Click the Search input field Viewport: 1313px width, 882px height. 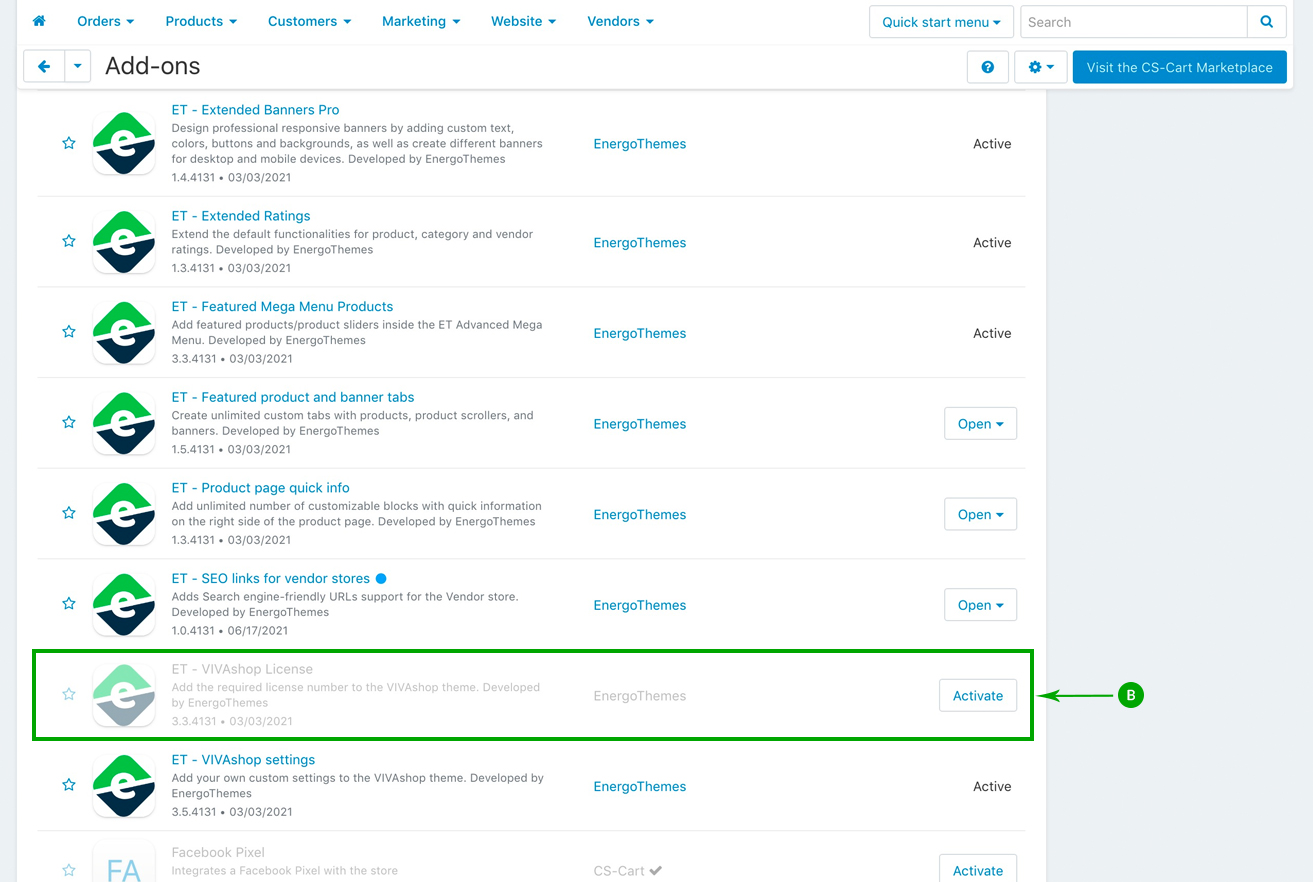tap(1133, 22)
